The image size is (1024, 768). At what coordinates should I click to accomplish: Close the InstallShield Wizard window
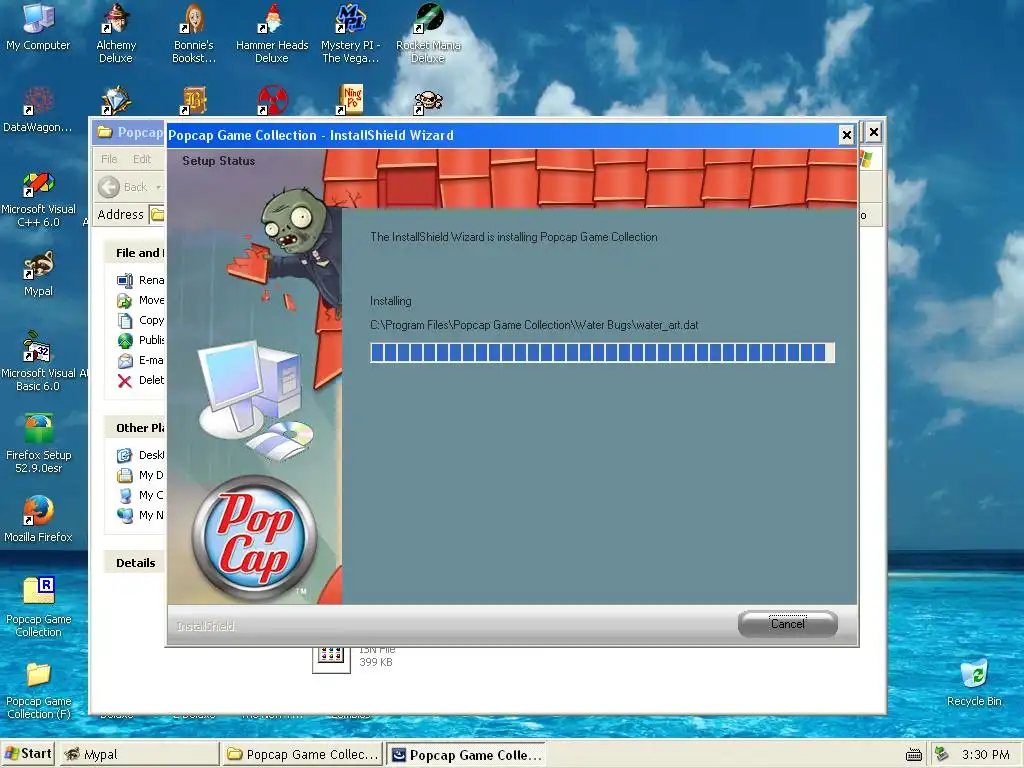[x=846, y=135]
